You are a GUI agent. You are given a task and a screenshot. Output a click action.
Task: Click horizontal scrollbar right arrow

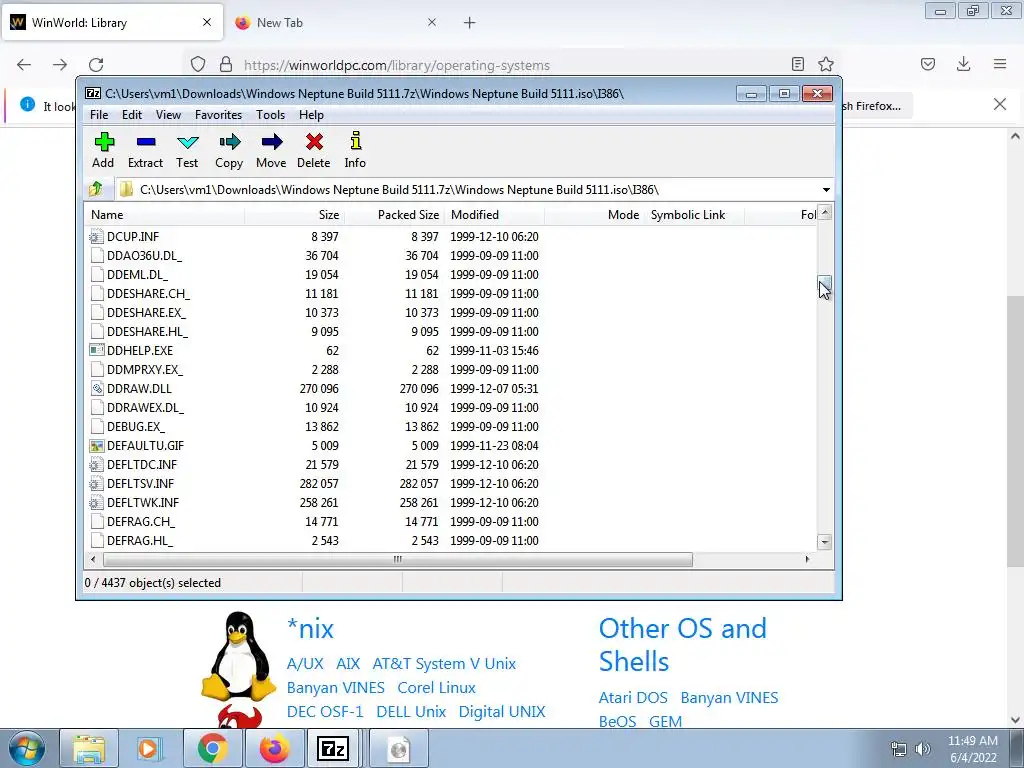[x=808, y=559]
